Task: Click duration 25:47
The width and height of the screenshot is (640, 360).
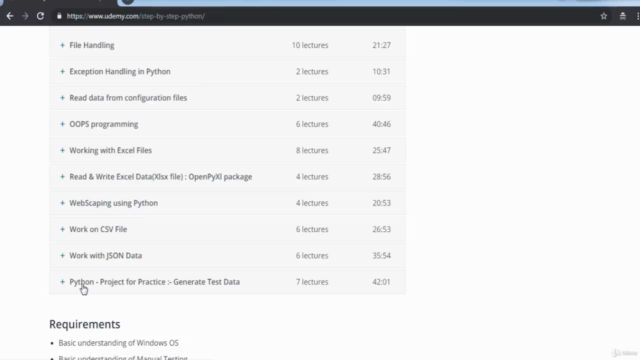Action: (381, 151)
